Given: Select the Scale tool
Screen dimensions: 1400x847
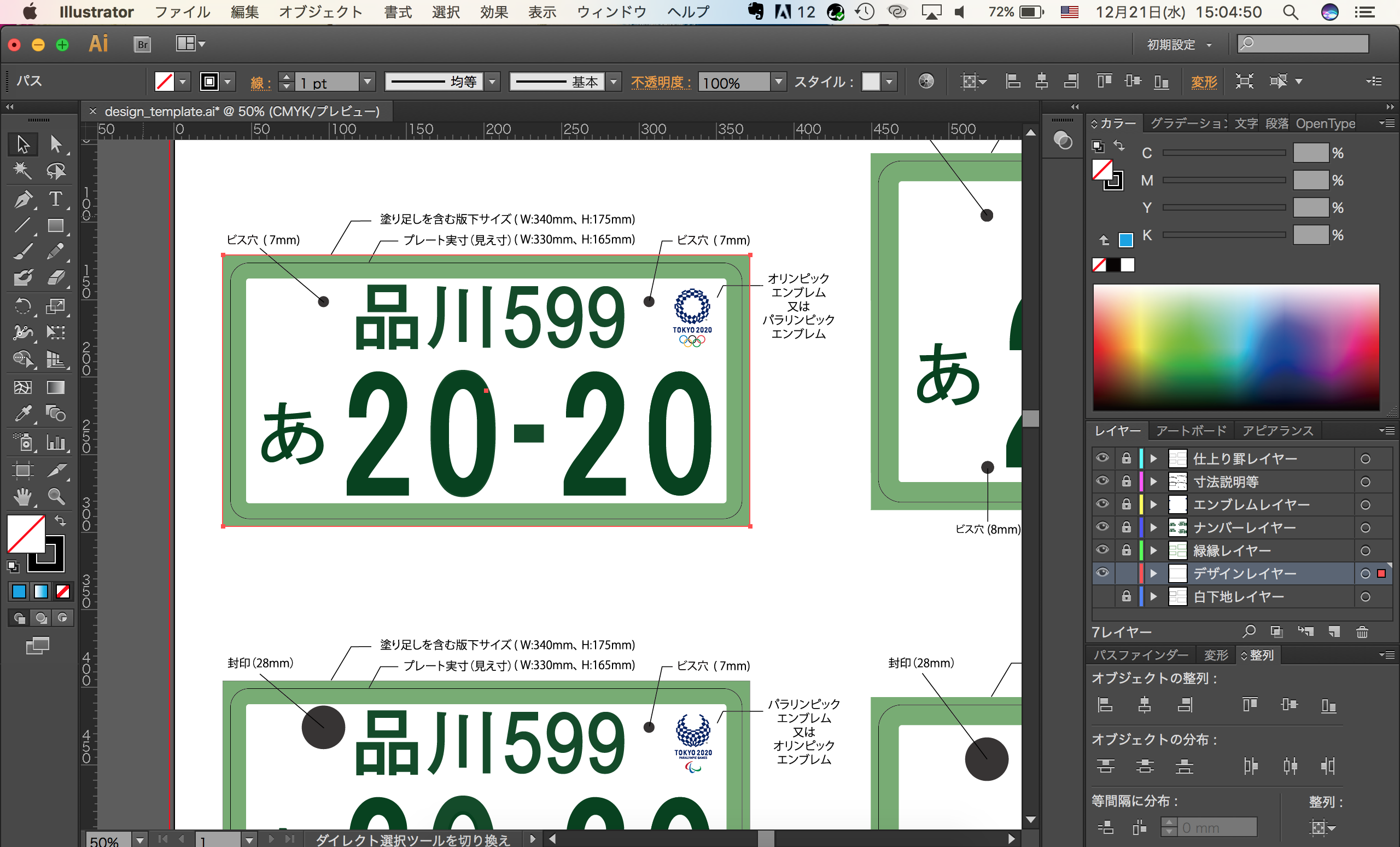Looking at the screenshot, I should (56, 306).
